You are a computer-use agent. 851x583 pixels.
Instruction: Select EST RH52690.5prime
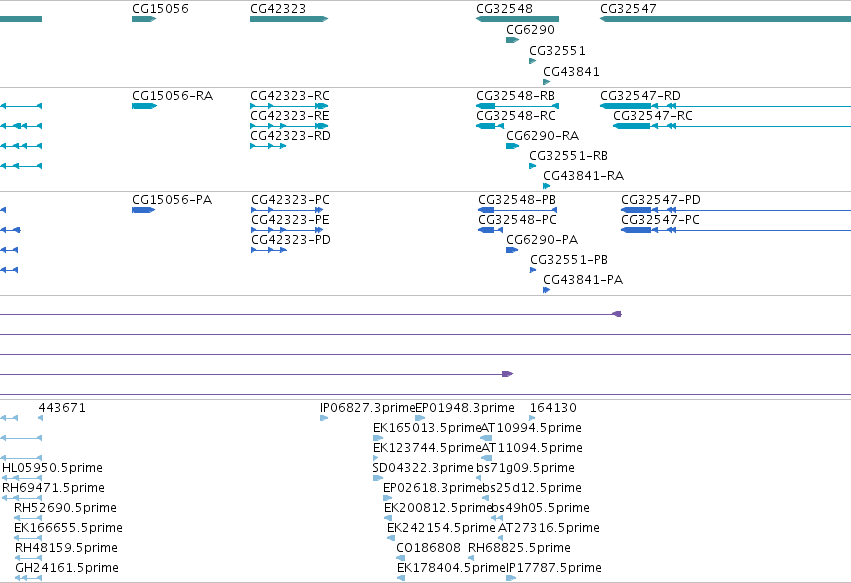tap(65, 508)
